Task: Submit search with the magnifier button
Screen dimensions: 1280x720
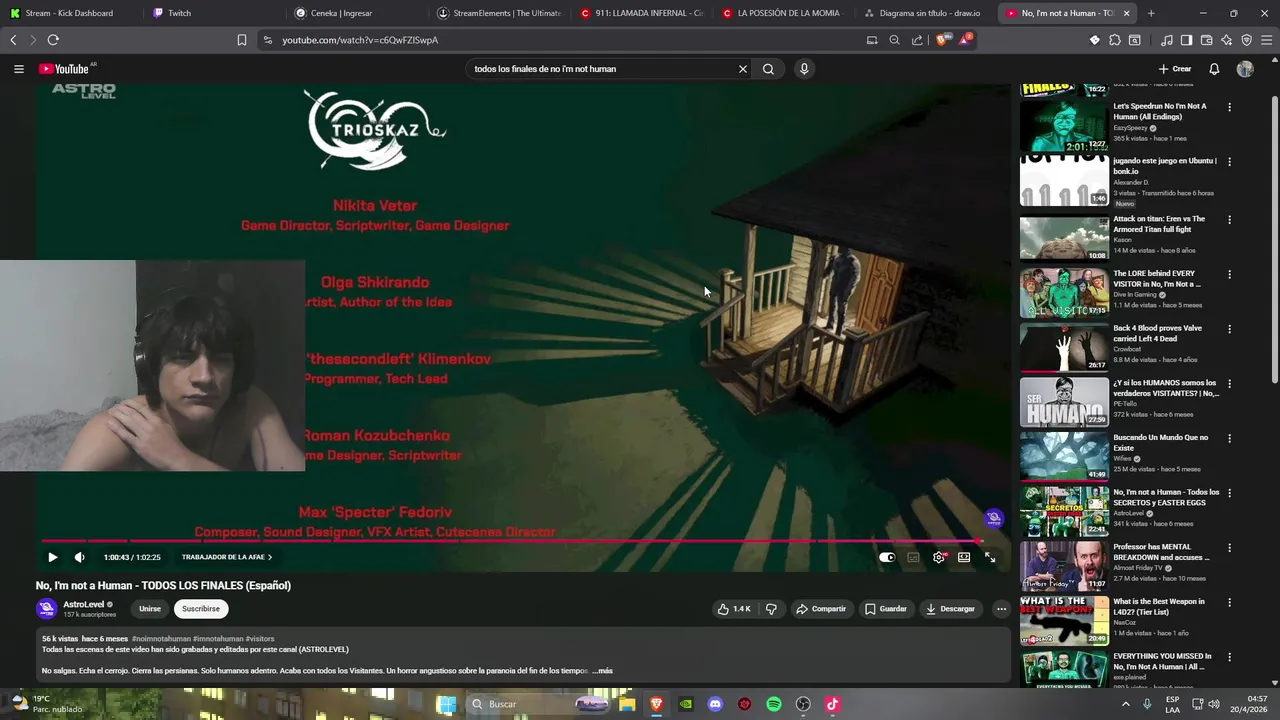Action: 768,69
